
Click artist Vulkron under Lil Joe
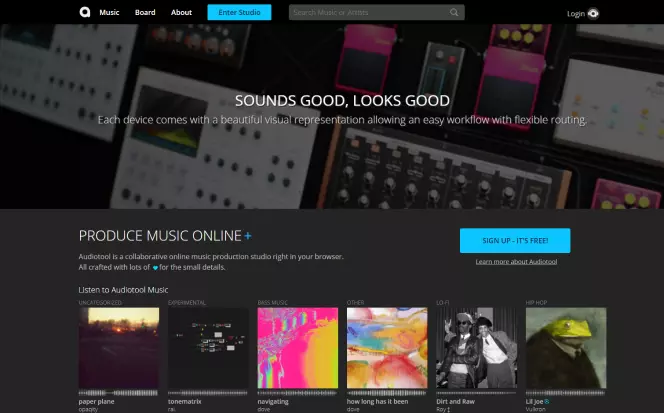coord(536,410)
